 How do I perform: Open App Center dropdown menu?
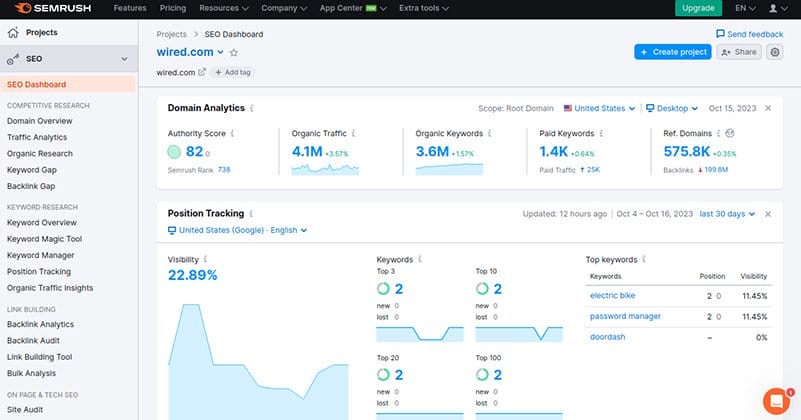tap(353, 8)
